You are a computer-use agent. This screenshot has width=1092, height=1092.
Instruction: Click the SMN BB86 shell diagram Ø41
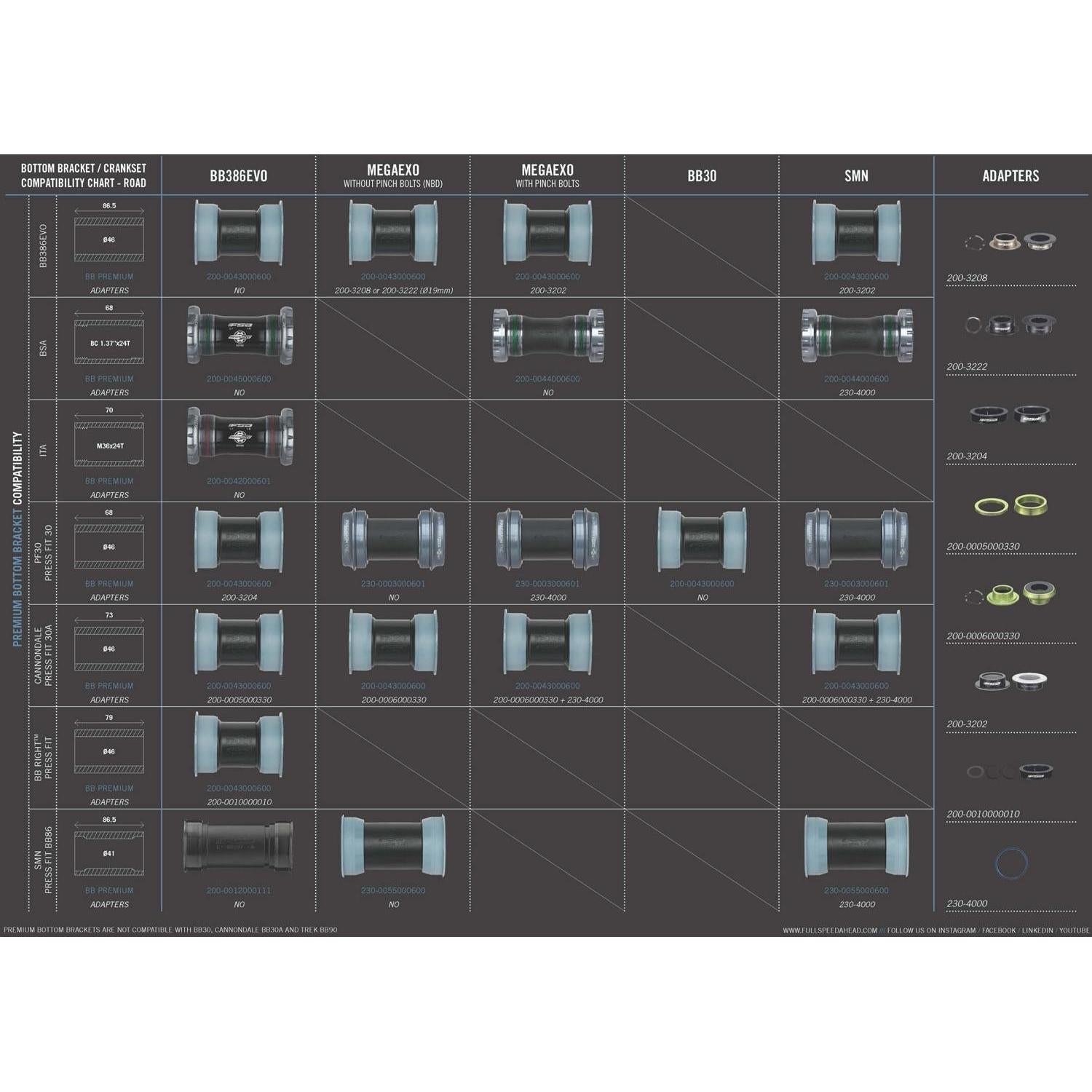[x=109, y=847]
